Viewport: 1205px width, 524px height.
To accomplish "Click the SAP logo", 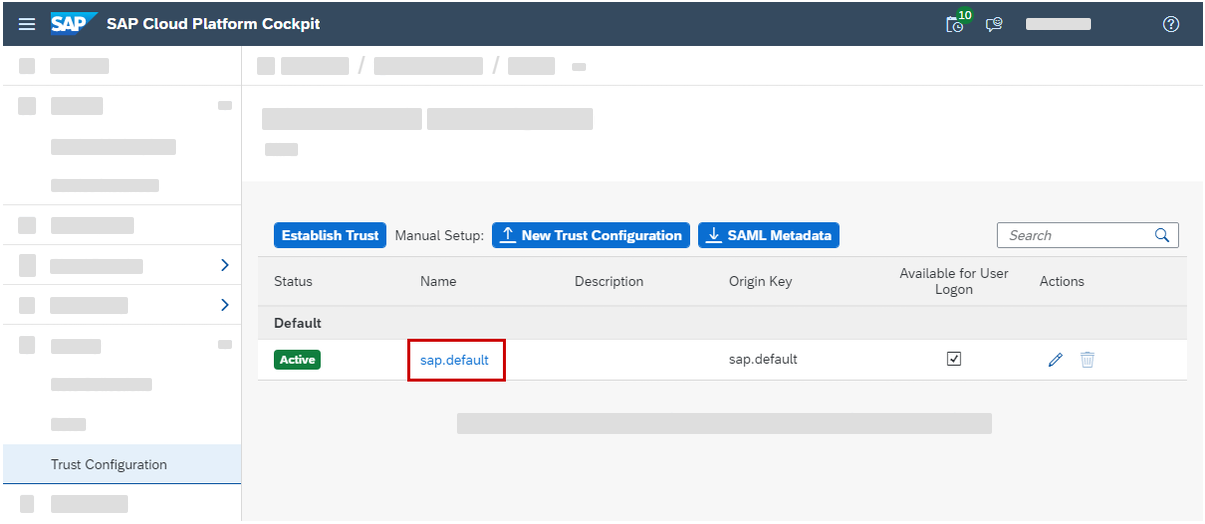I will pos(74,23).
